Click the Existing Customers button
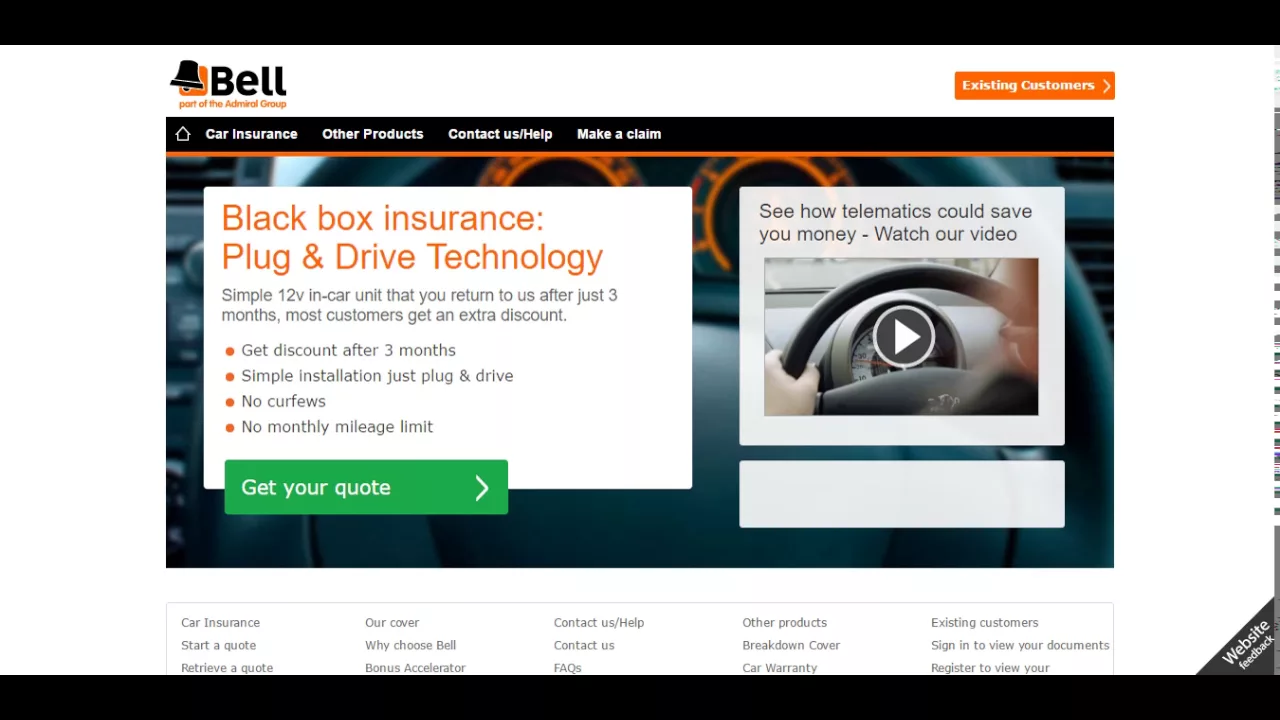The width and height of the screenshot is (1280, 720). pos(1034,86)
